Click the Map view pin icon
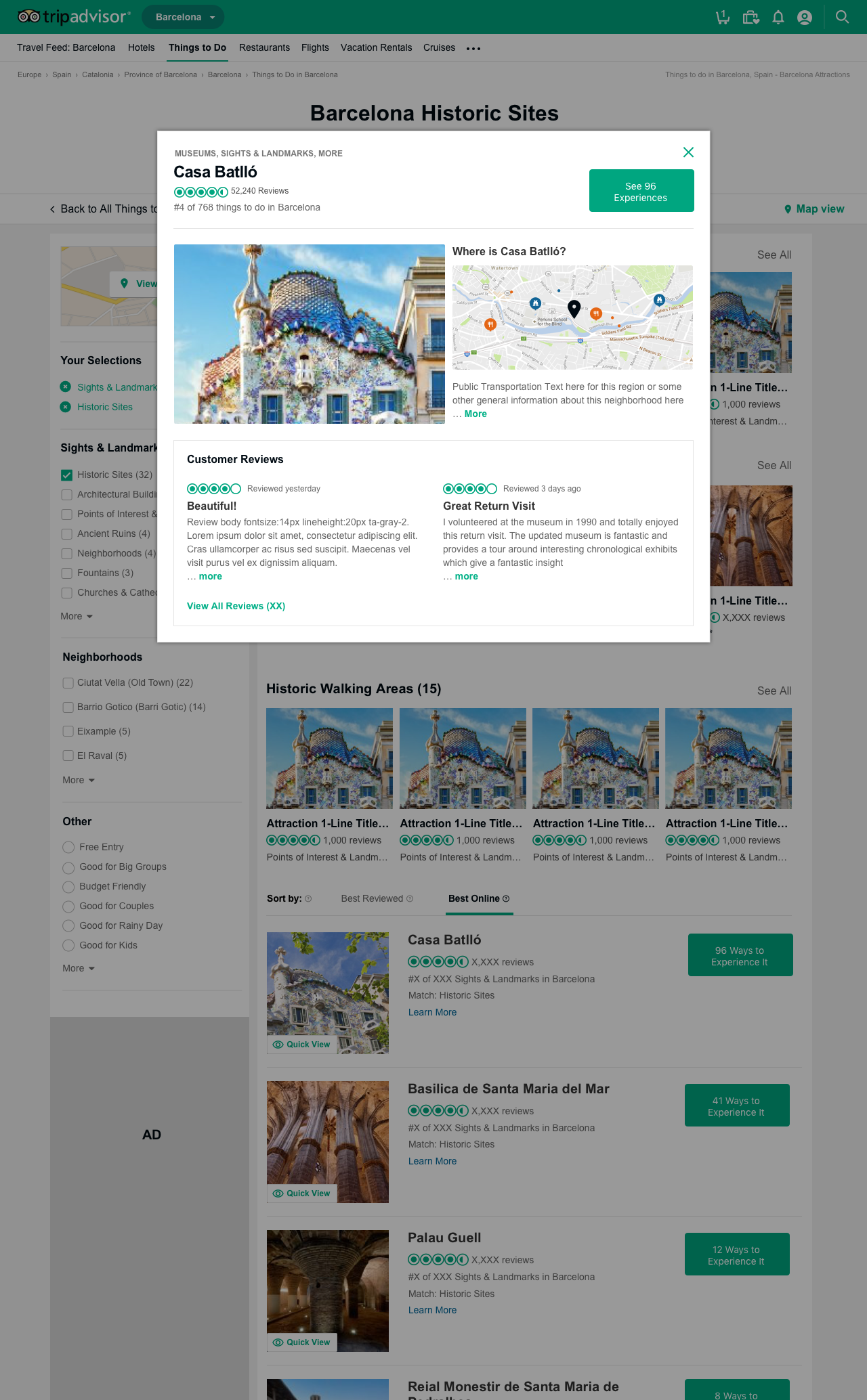The image size is (867, 1400). (788, 209)
